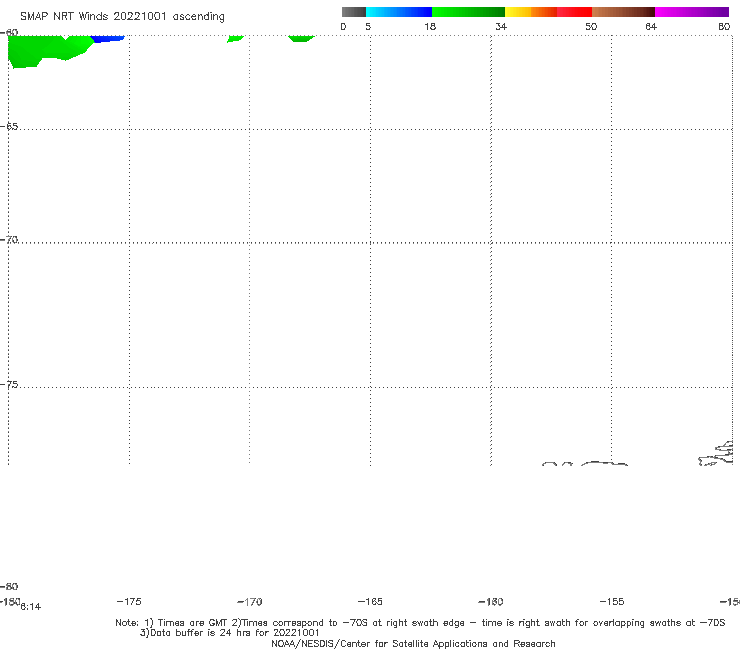Click the color bar label 34
Screen dimensions: 740x650
click(501, 26)
